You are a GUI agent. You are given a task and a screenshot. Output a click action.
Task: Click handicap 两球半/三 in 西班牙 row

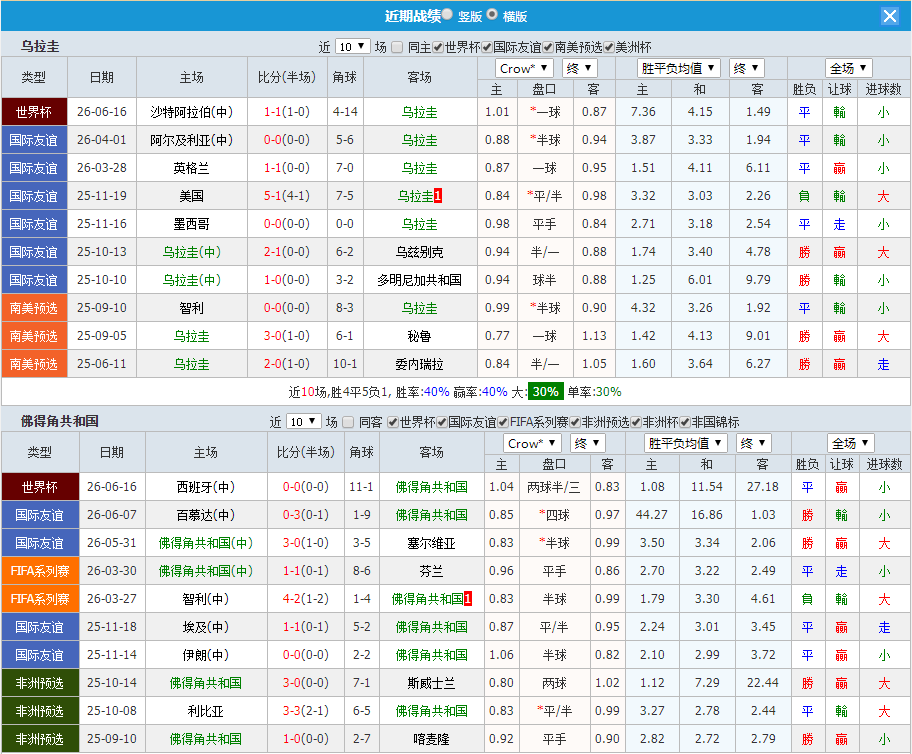[x=554, y=487]
